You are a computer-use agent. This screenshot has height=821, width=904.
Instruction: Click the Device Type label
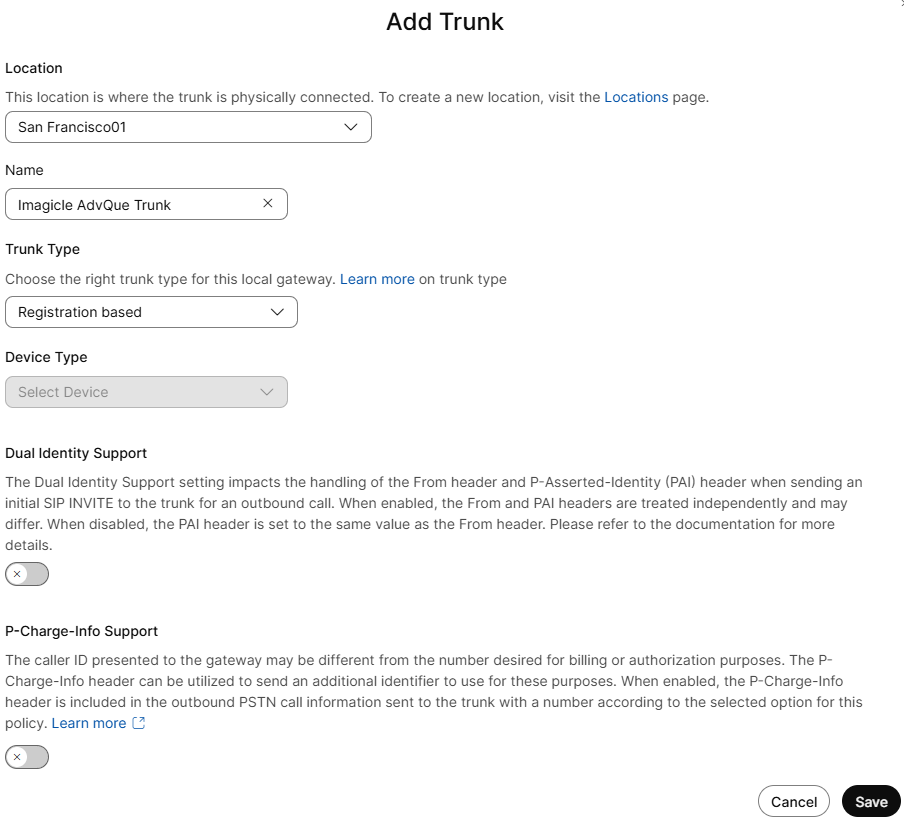point(46,357)
